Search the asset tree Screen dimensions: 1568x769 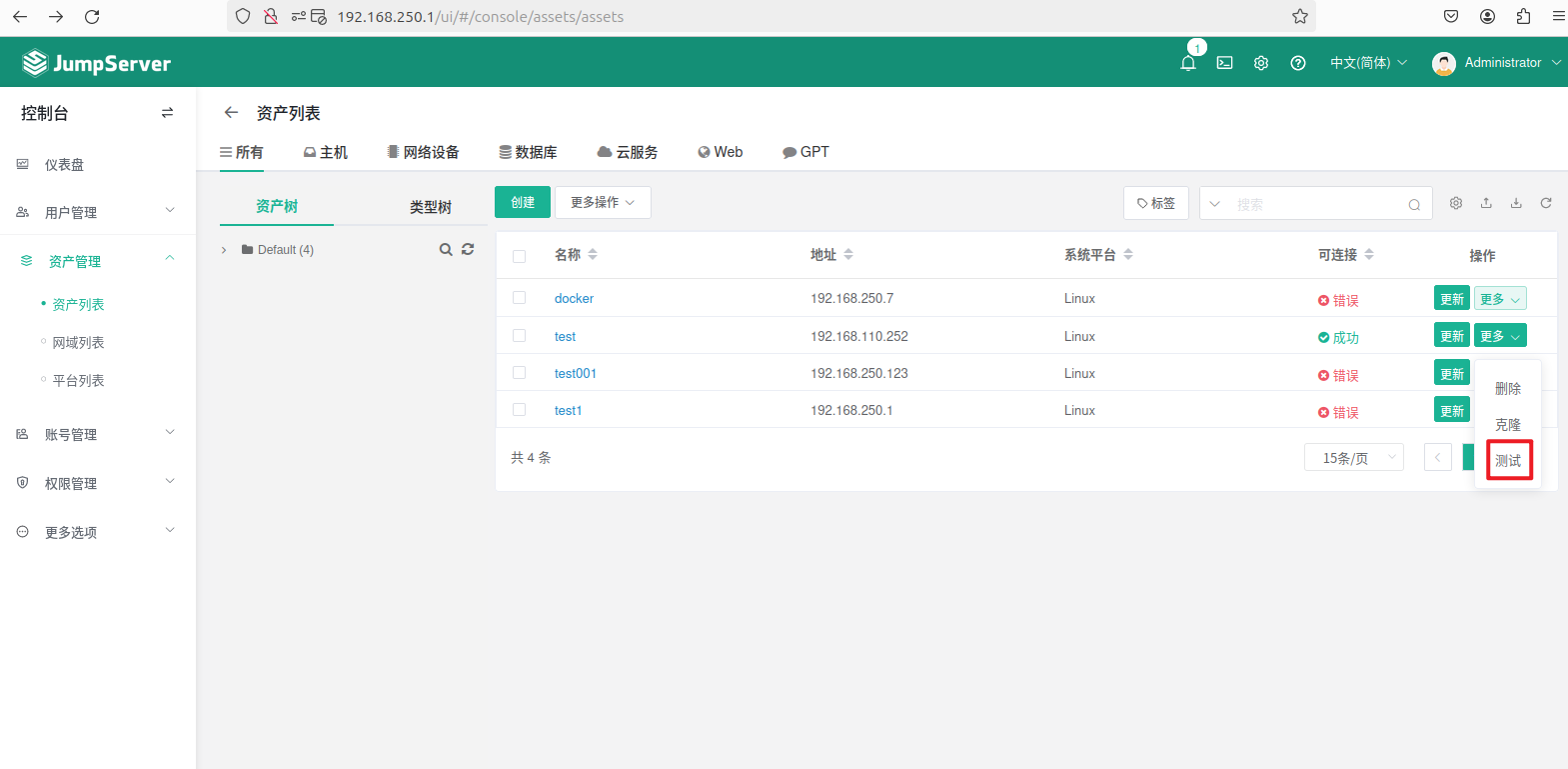446,249
